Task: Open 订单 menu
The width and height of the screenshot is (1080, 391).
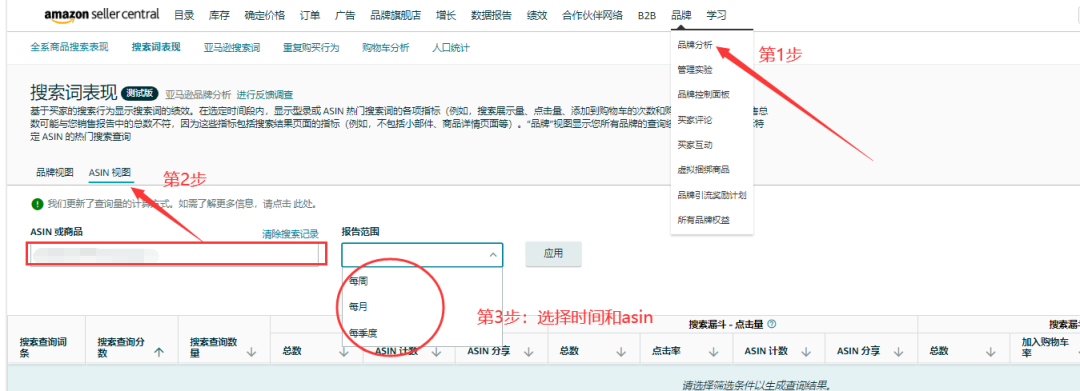Action: click(x=310, y=15)
